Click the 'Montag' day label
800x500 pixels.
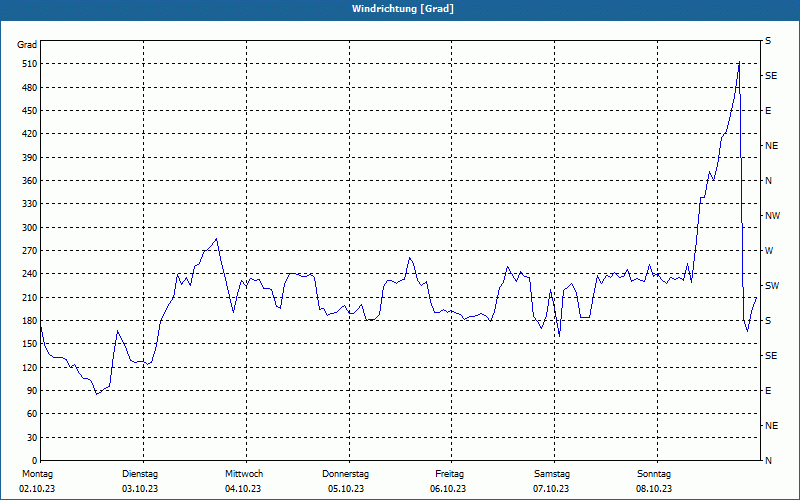click(37, 474)
